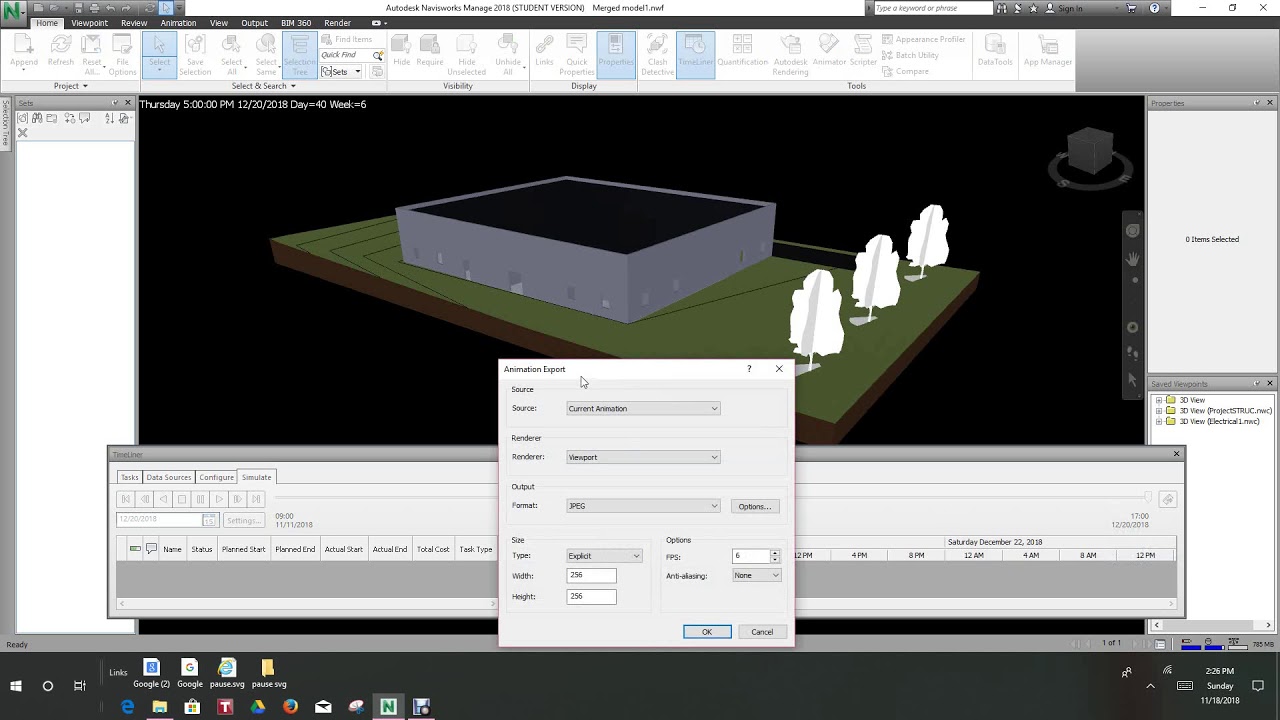Open the Anti-aliasing dropdown
This screenshot has width=1280, height=720.
tap(756, 575)
